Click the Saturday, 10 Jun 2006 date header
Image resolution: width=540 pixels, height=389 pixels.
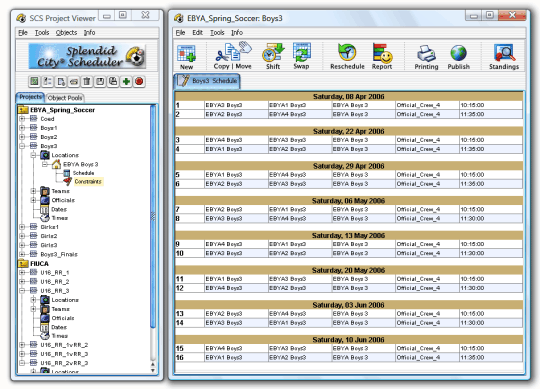[349, 340]
